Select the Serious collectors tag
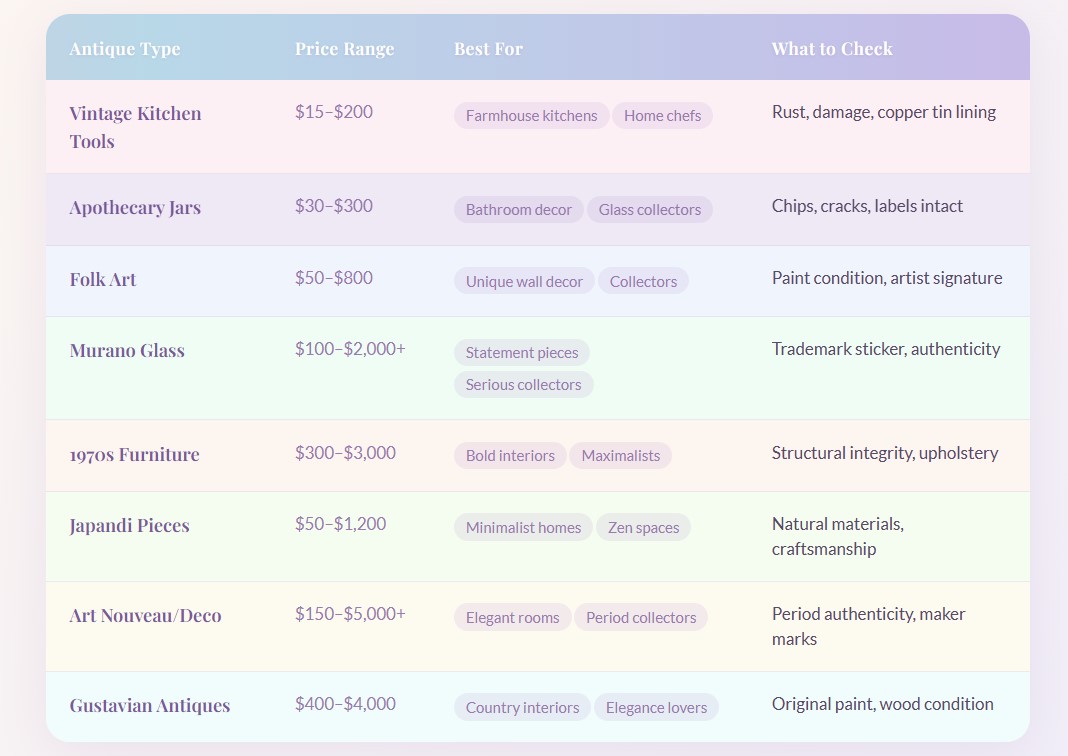 [x=523, y=385]
